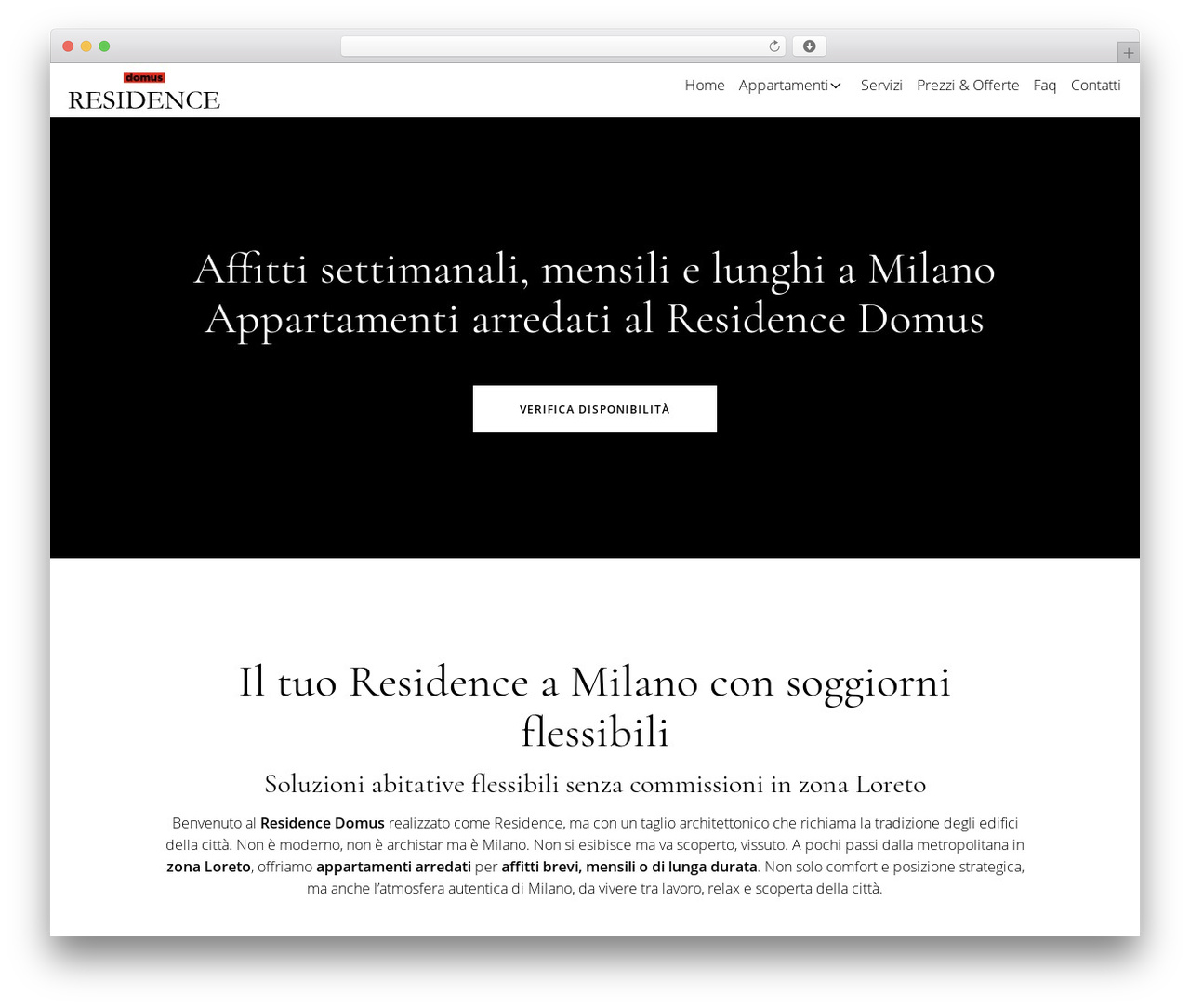This screenshot has height=1008, width=1190.
Task: Click the hero line "Appartamenti arredati al Residence Domus"
Action: pyautogui.click(x=595, y=320)
